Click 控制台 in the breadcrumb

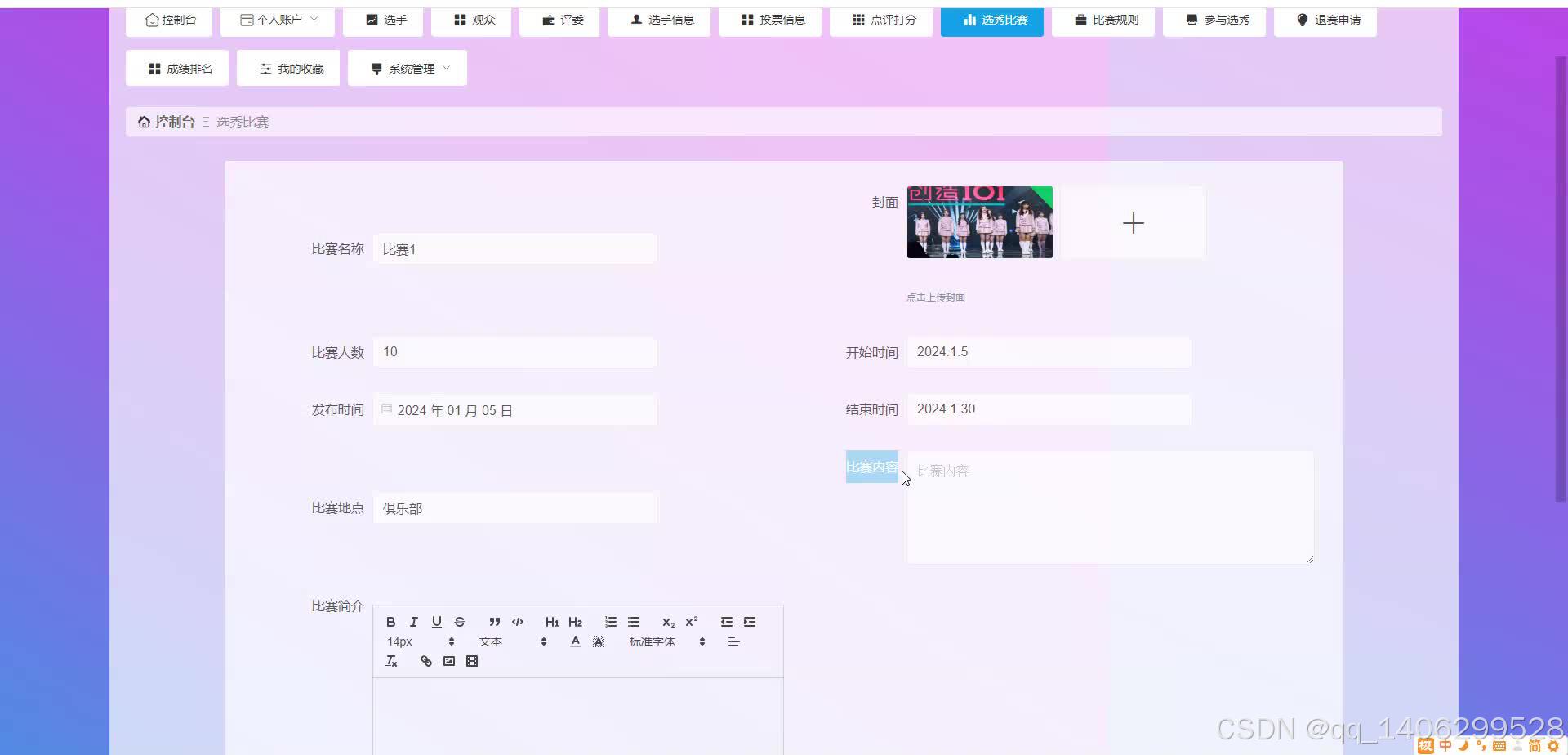[175, 122]
